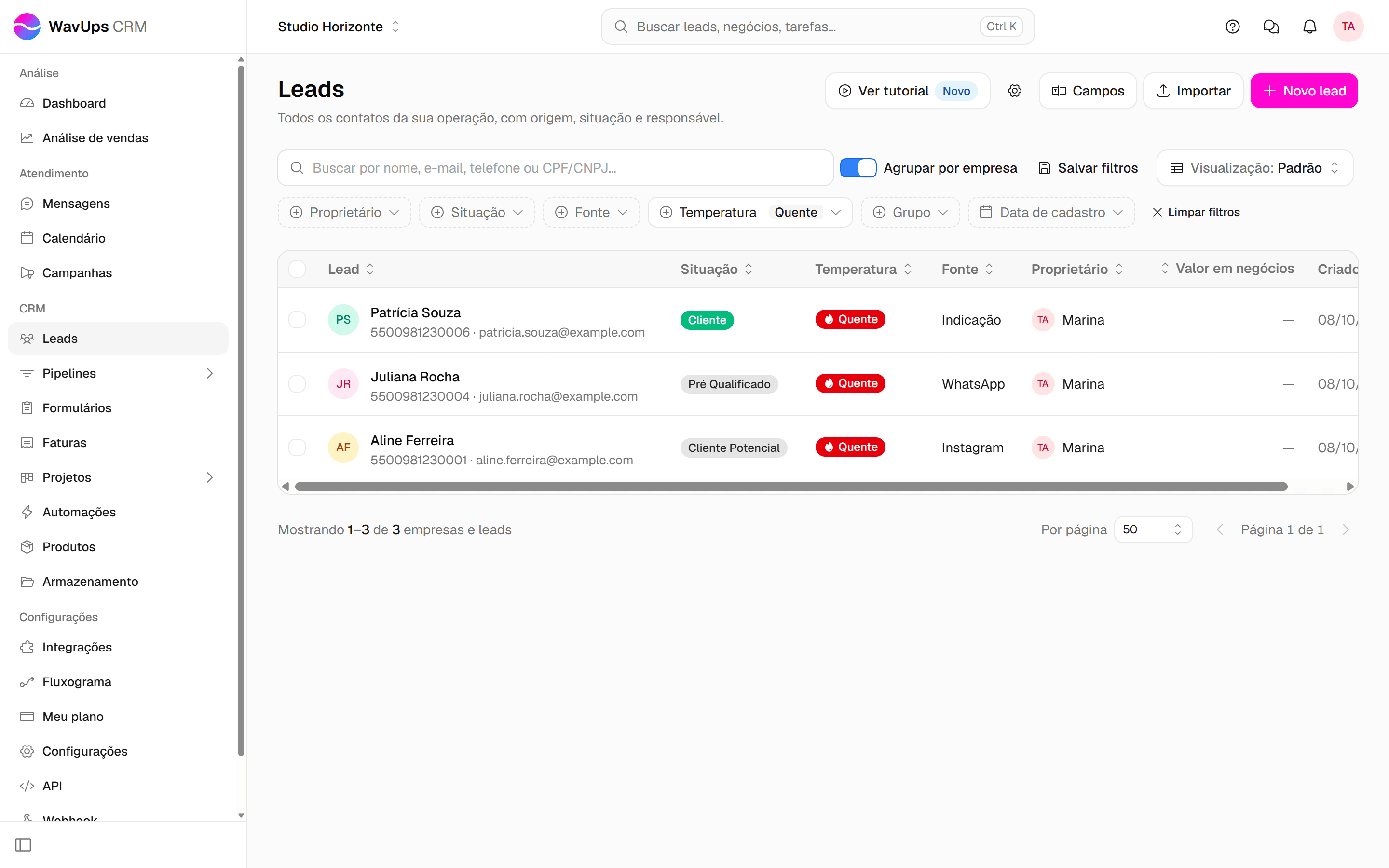Image resolution: width=1389 pixels, height=868 pixels.
Task: Select all leads with header checkbox
Action: coord(297,269)
